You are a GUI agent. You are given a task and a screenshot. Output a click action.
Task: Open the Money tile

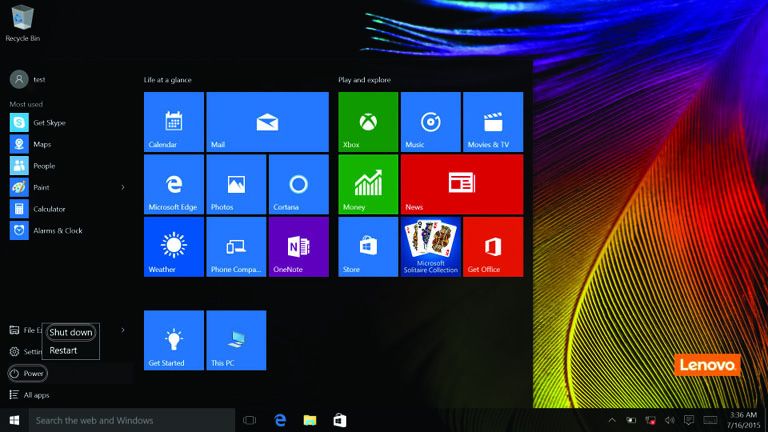[368, 185]
